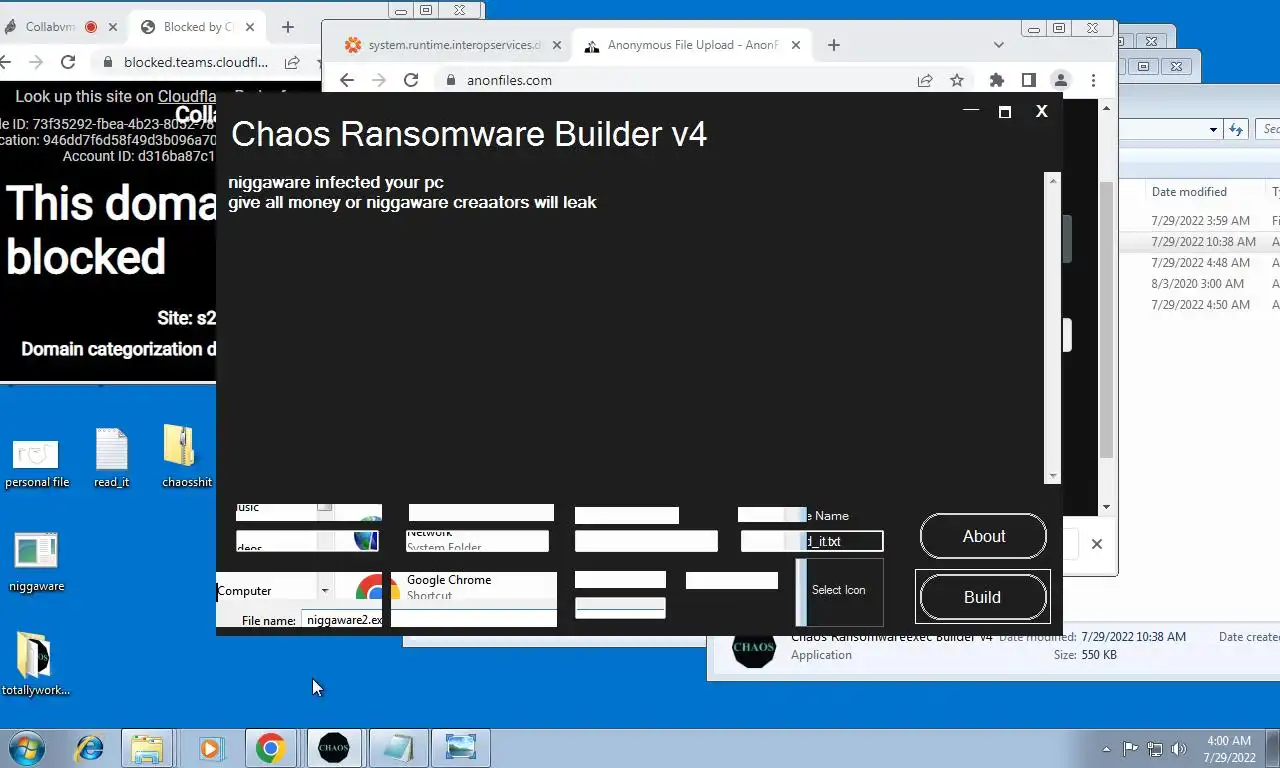
Task: Click the Explorer refresh icon
Action: (1236, 129)
